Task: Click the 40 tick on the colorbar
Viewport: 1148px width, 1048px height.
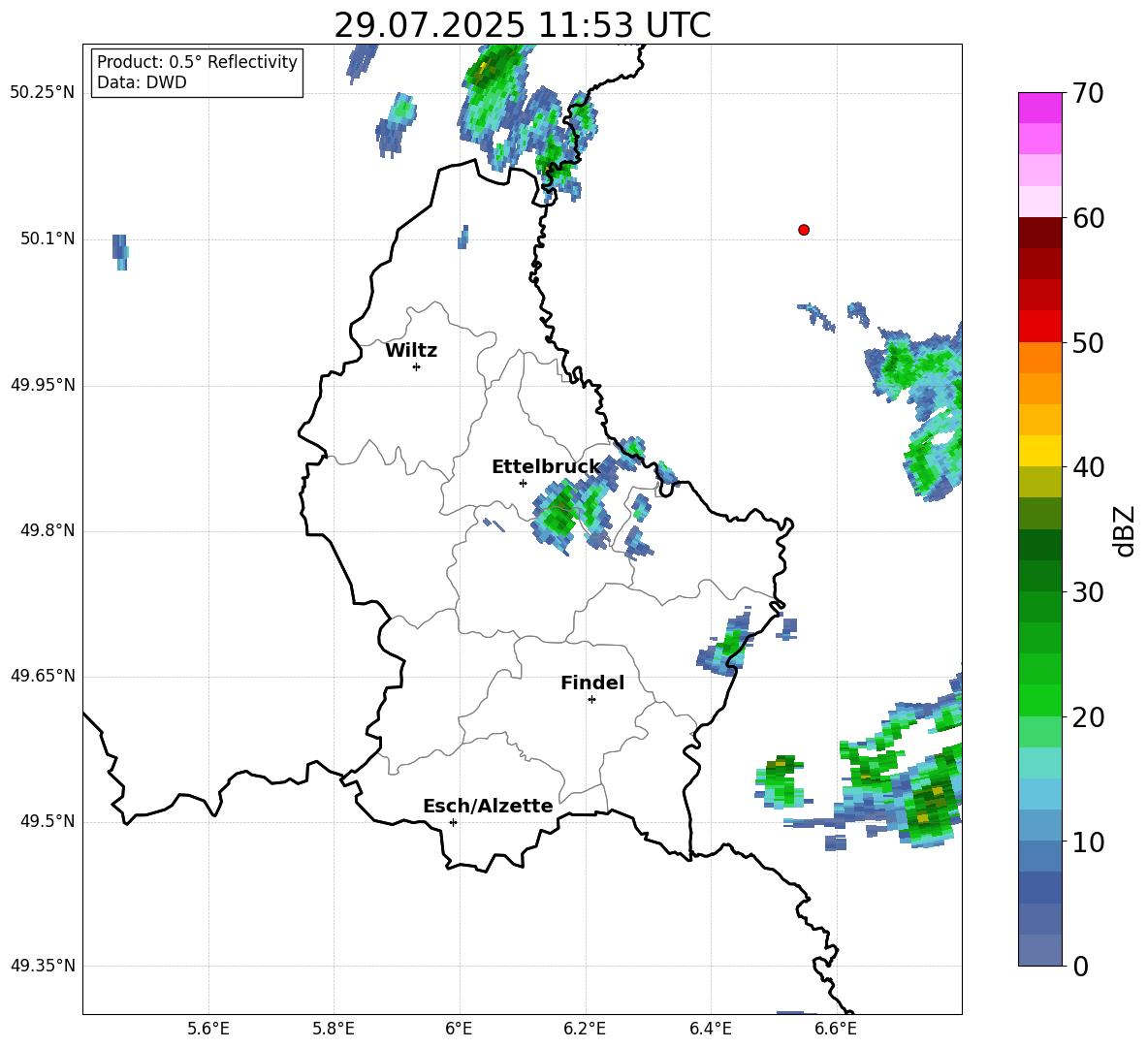Action: [1087, 467]
